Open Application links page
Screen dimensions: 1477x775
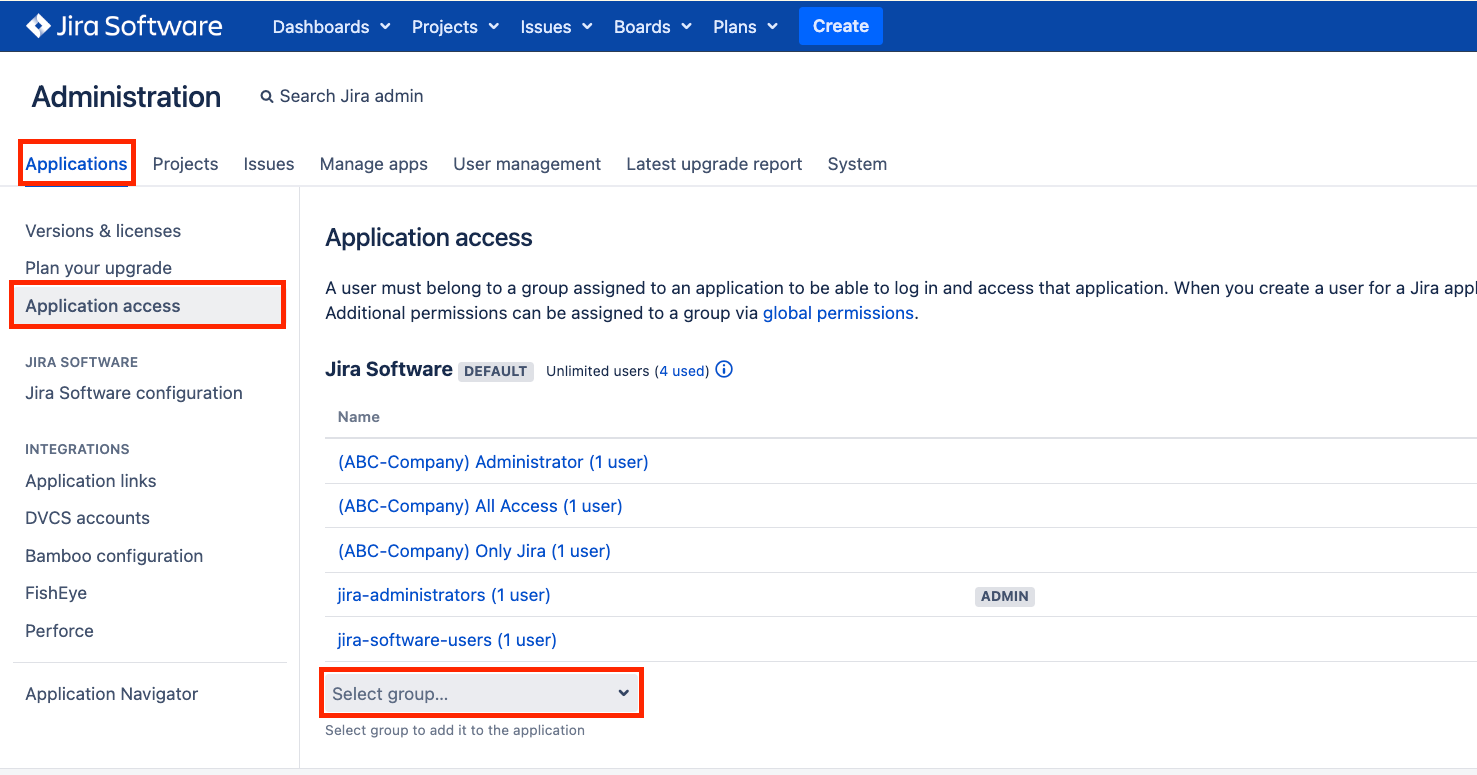pyautogui.click(x=91, y=481)
